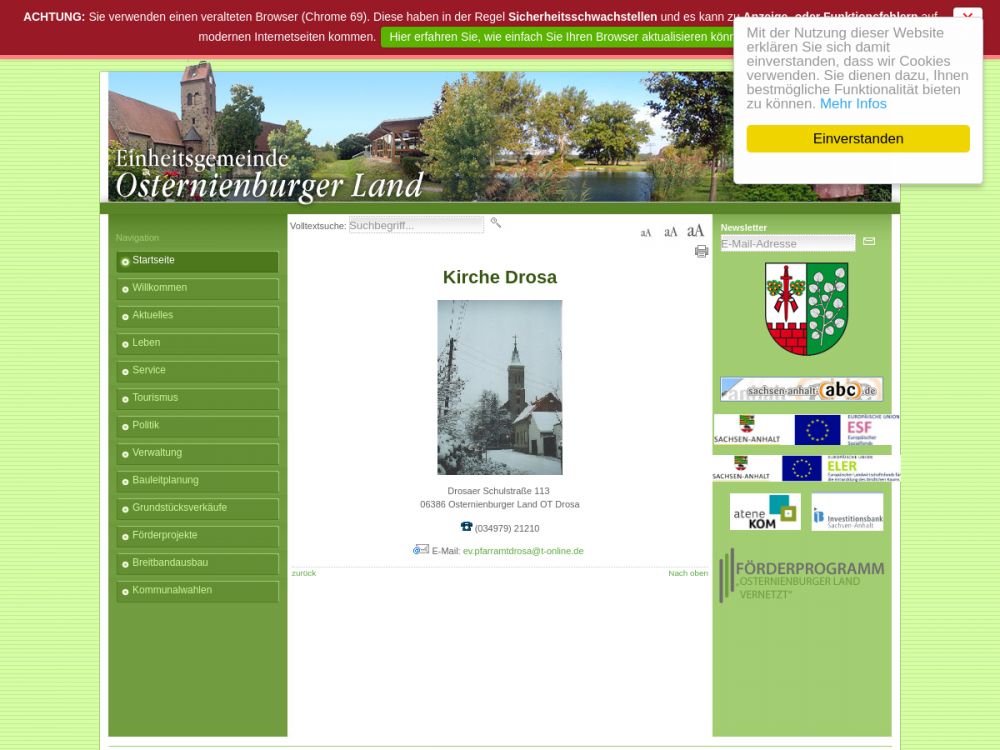Select the largest font size icon

tap(695, 231)
